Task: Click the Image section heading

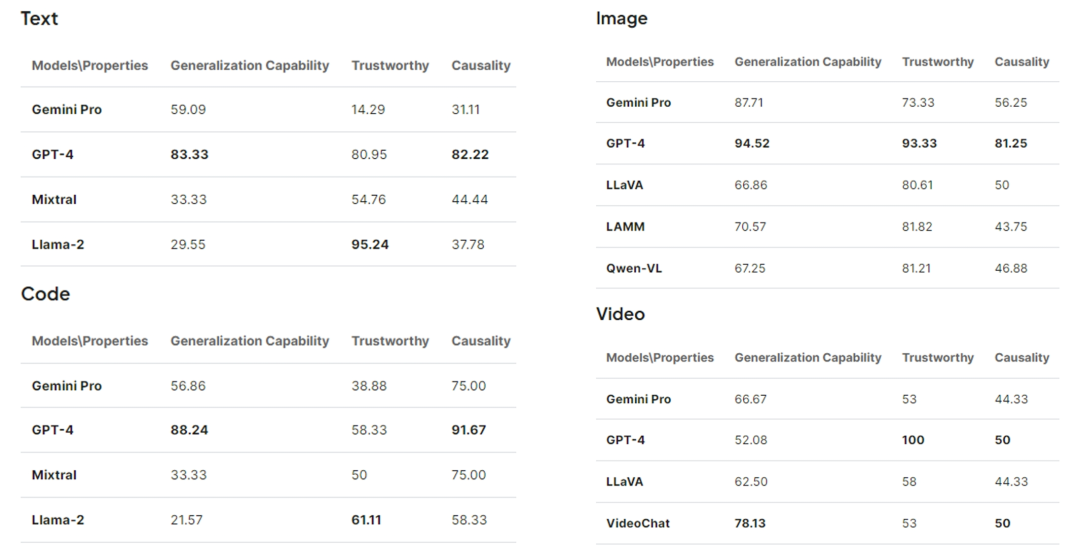Action: coord(621,19)
